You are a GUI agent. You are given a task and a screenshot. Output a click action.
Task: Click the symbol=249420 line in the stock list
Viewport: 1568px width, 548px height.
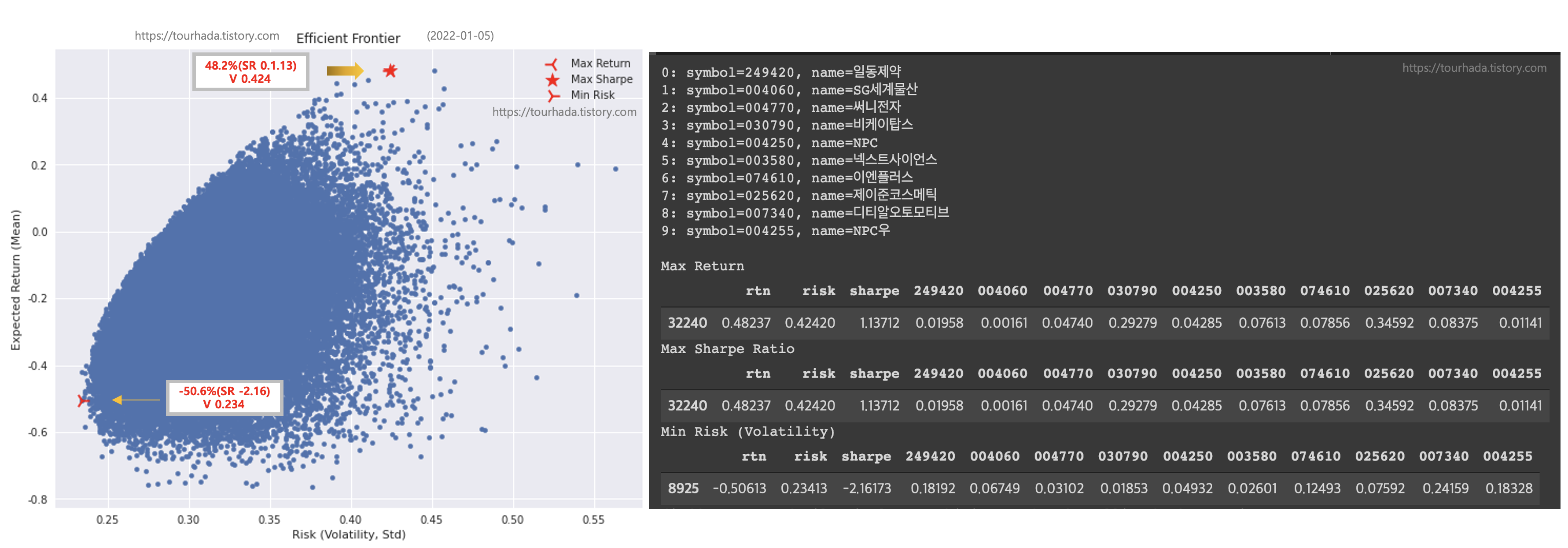(x=781, y=72)
